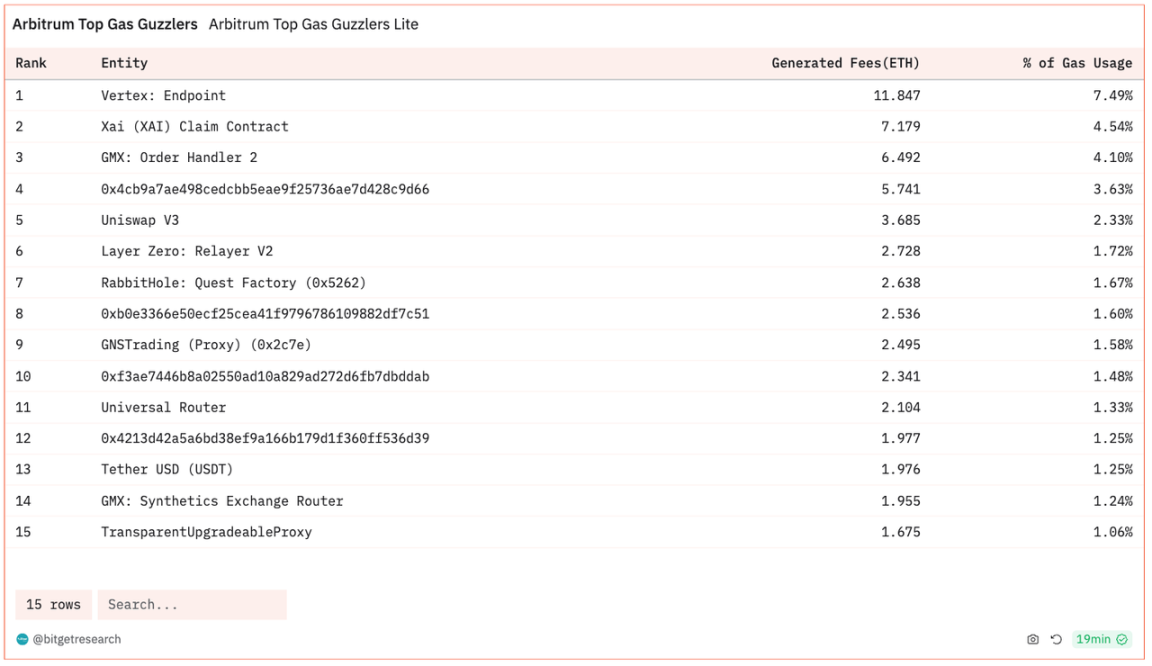
Task: Sort by % of Gas Usage header
Action: 1077,63
